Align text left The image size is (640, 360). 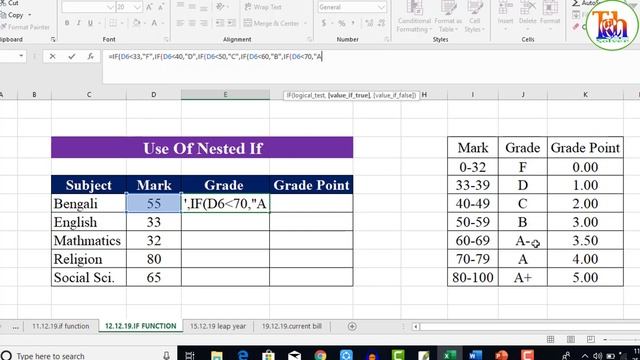(180, 23)
